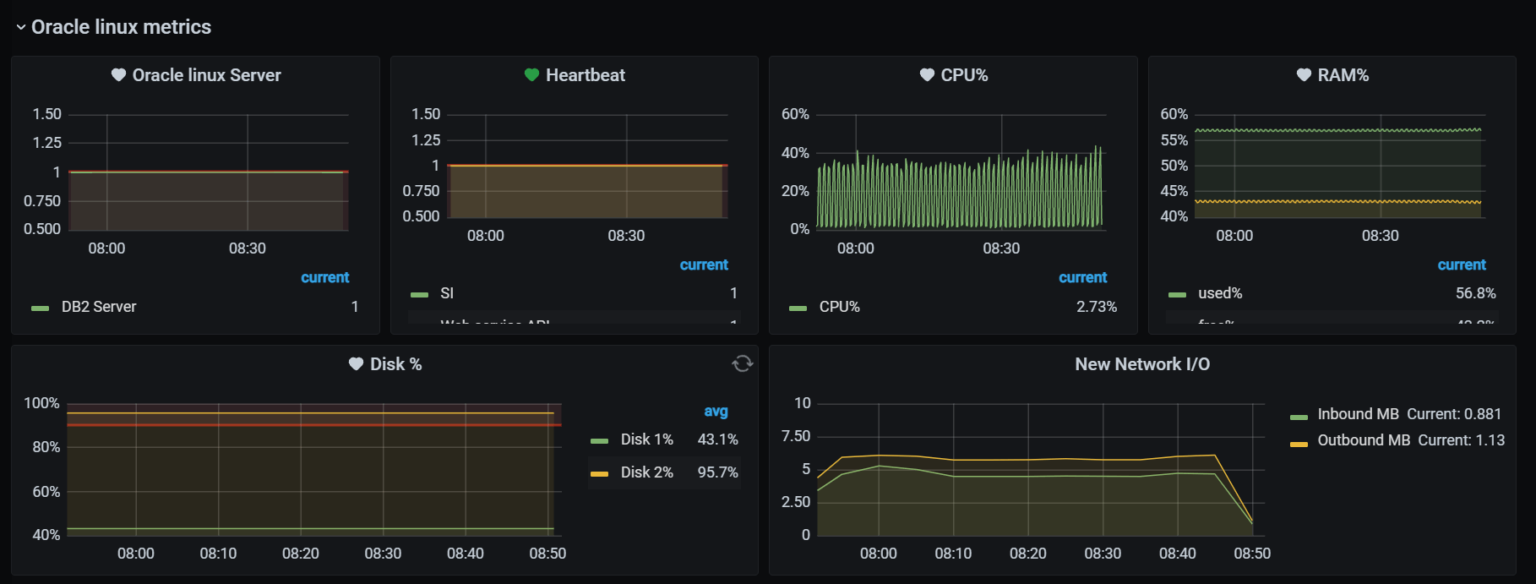Image resolution: width=1536 pixels, height=584 pixels.
Task: Click the green line marker beside DB2 Server
Action: [x=40, y=307]
